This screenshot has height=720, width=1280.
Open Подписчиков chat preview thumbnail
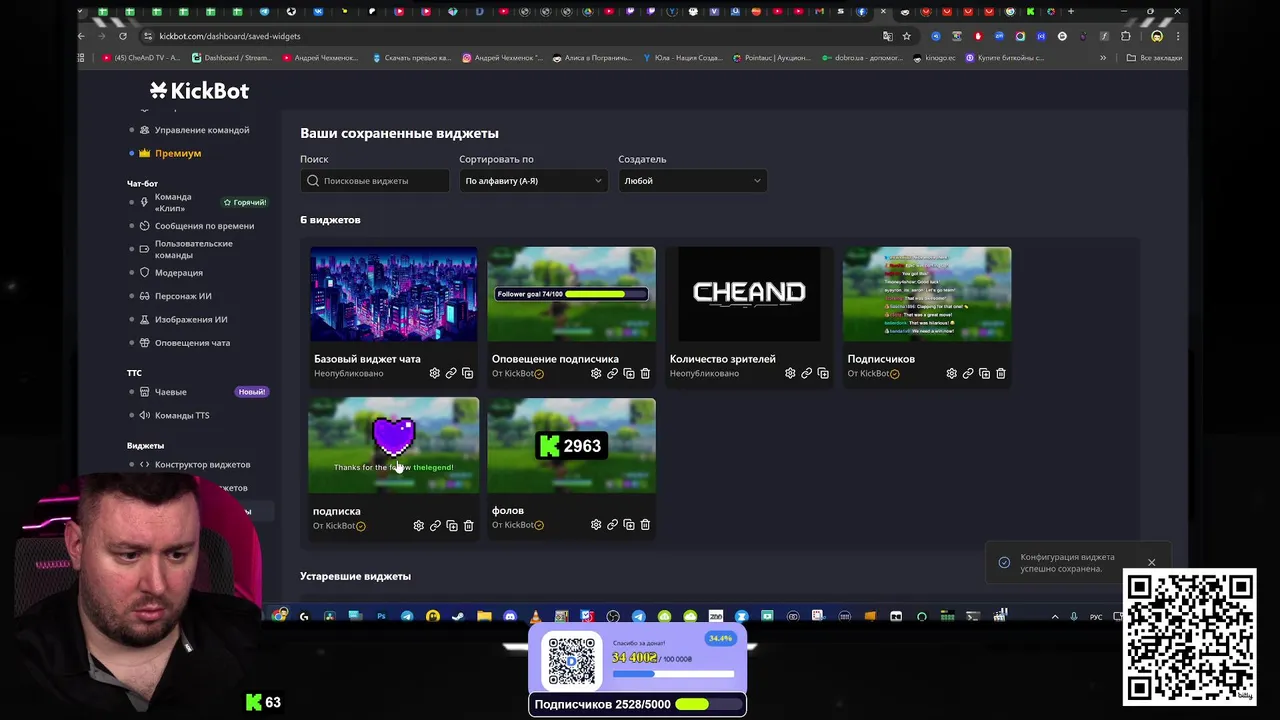tap(927, 294)
